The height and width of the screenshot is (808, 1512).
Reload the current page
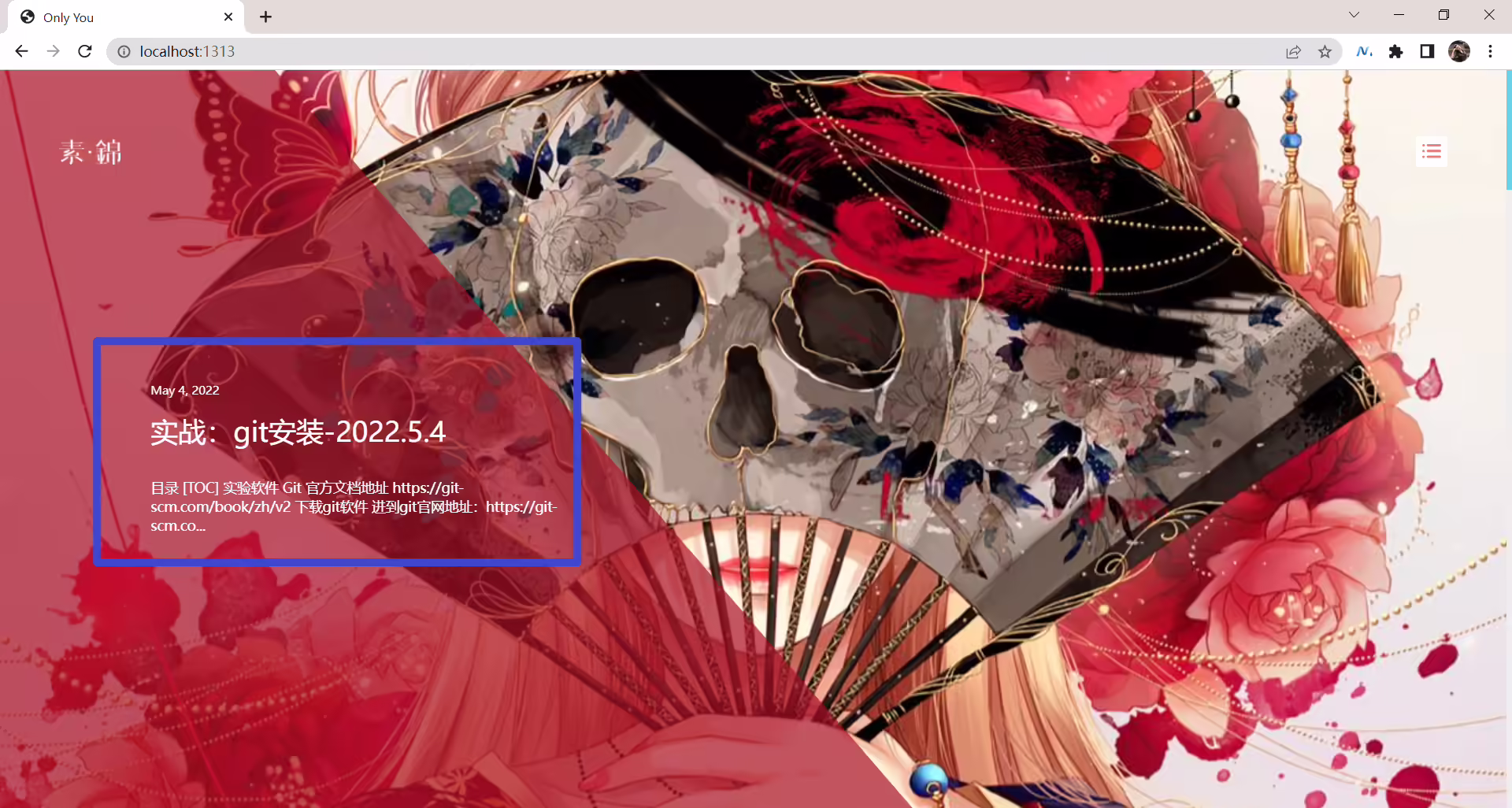tap(85, 51)
